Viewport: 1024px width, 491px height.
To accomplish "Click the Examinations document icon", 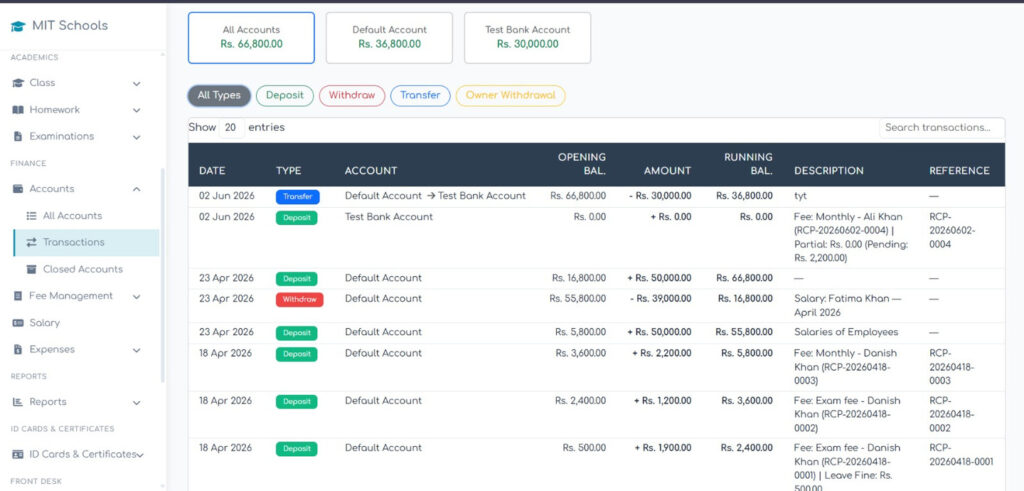I will 18,136.
